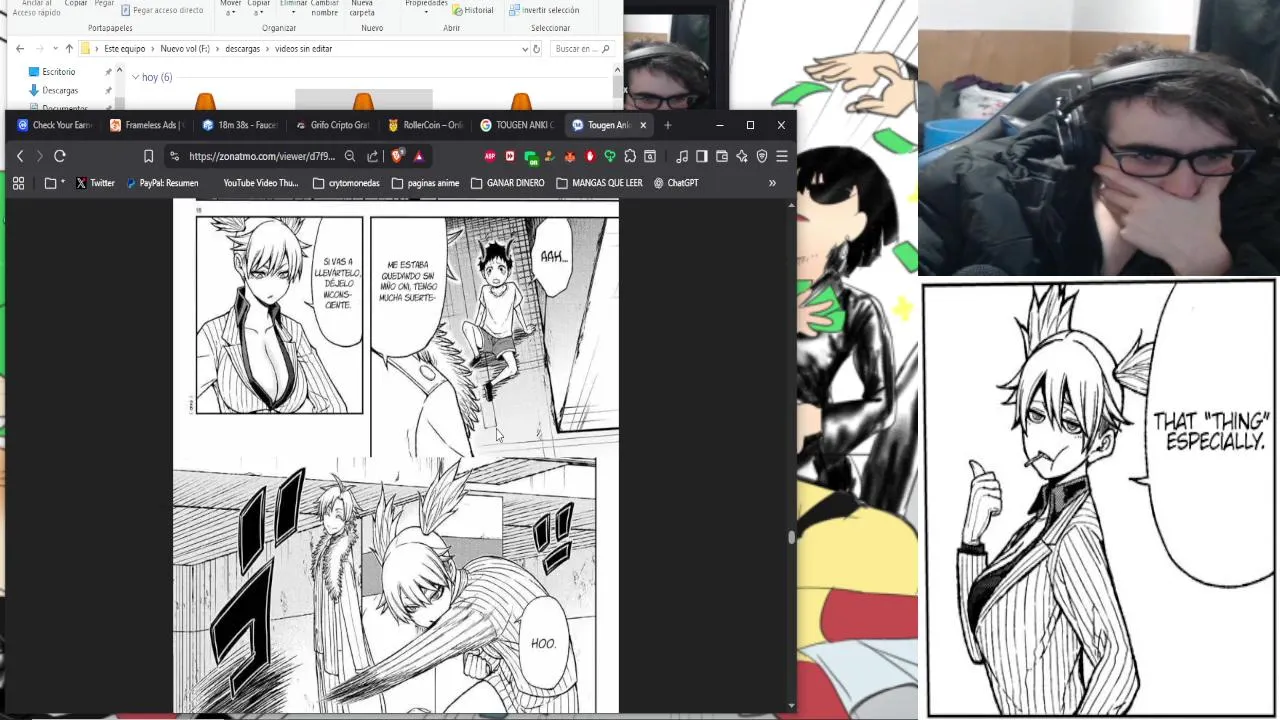
Task: Open the Leo AI sparkle icon
Action: (742, 156)
